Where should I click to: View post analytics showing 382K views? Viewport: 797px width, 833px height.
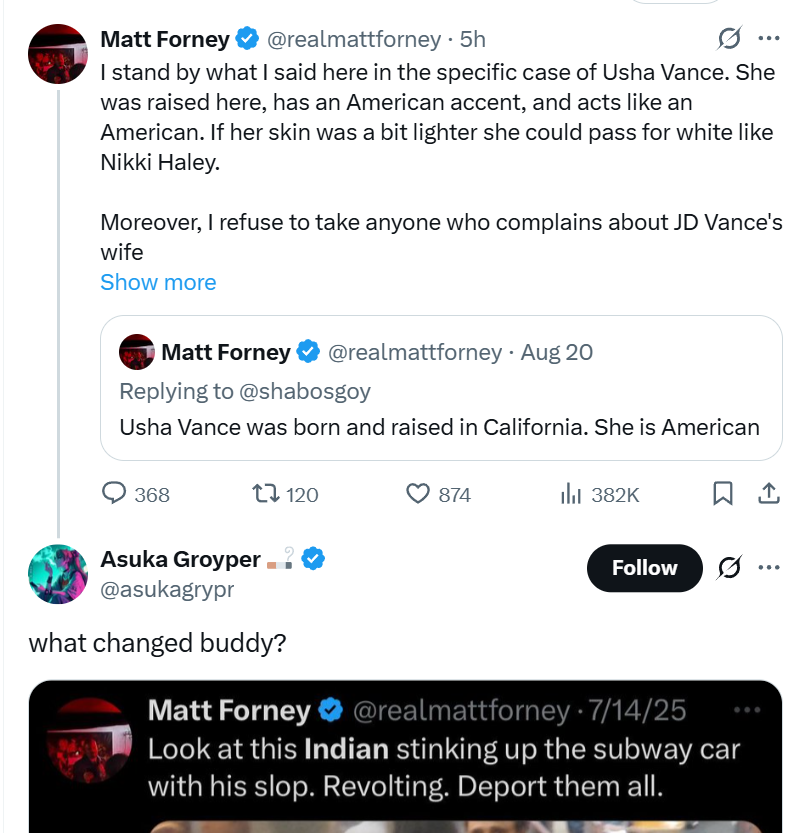(570, 494)
